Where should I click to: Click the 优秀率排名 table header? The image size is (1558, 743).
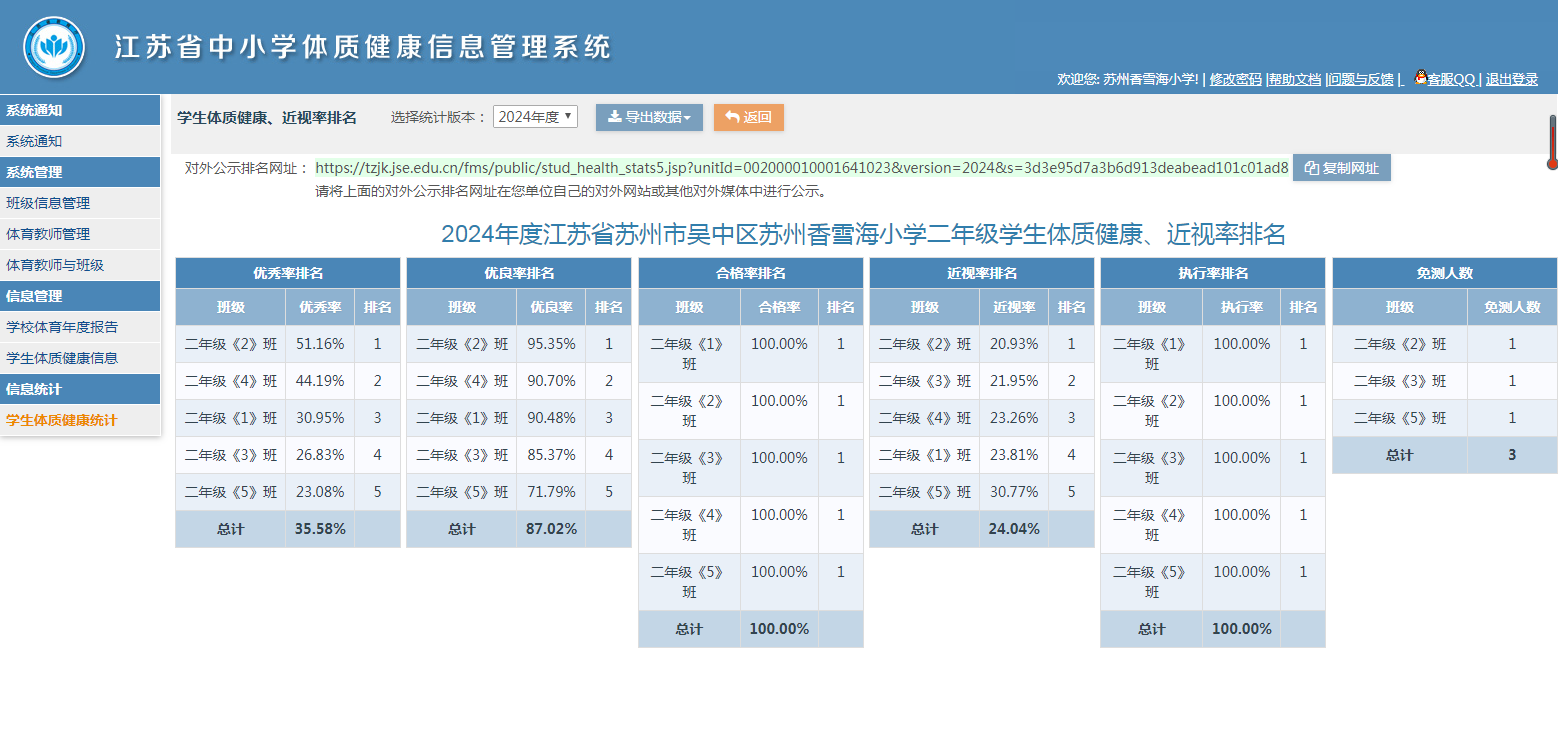click(x=288, y=273)
